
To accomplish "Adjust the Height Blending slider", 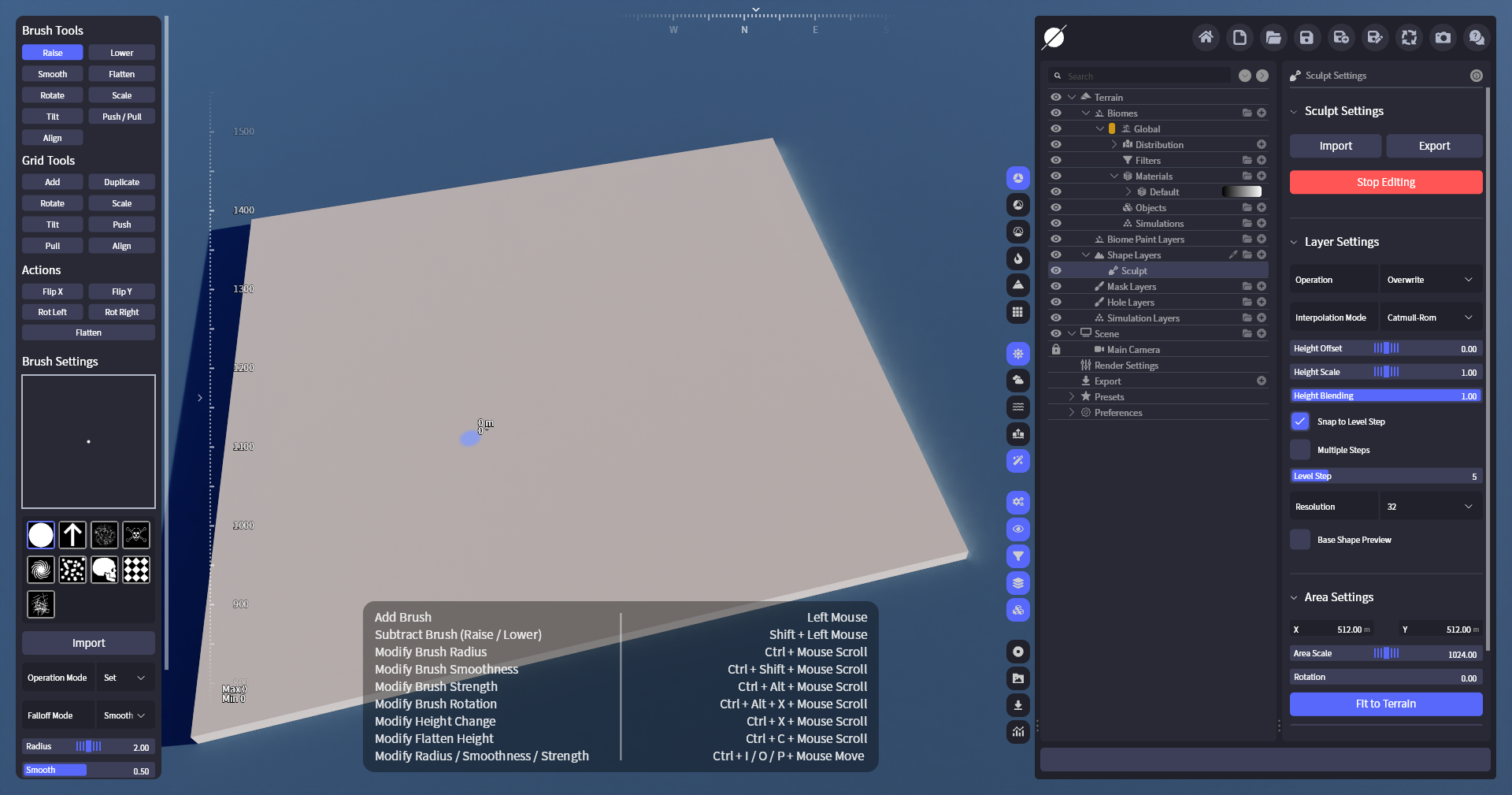I will pyautogui.click(x=1385, y=396).
